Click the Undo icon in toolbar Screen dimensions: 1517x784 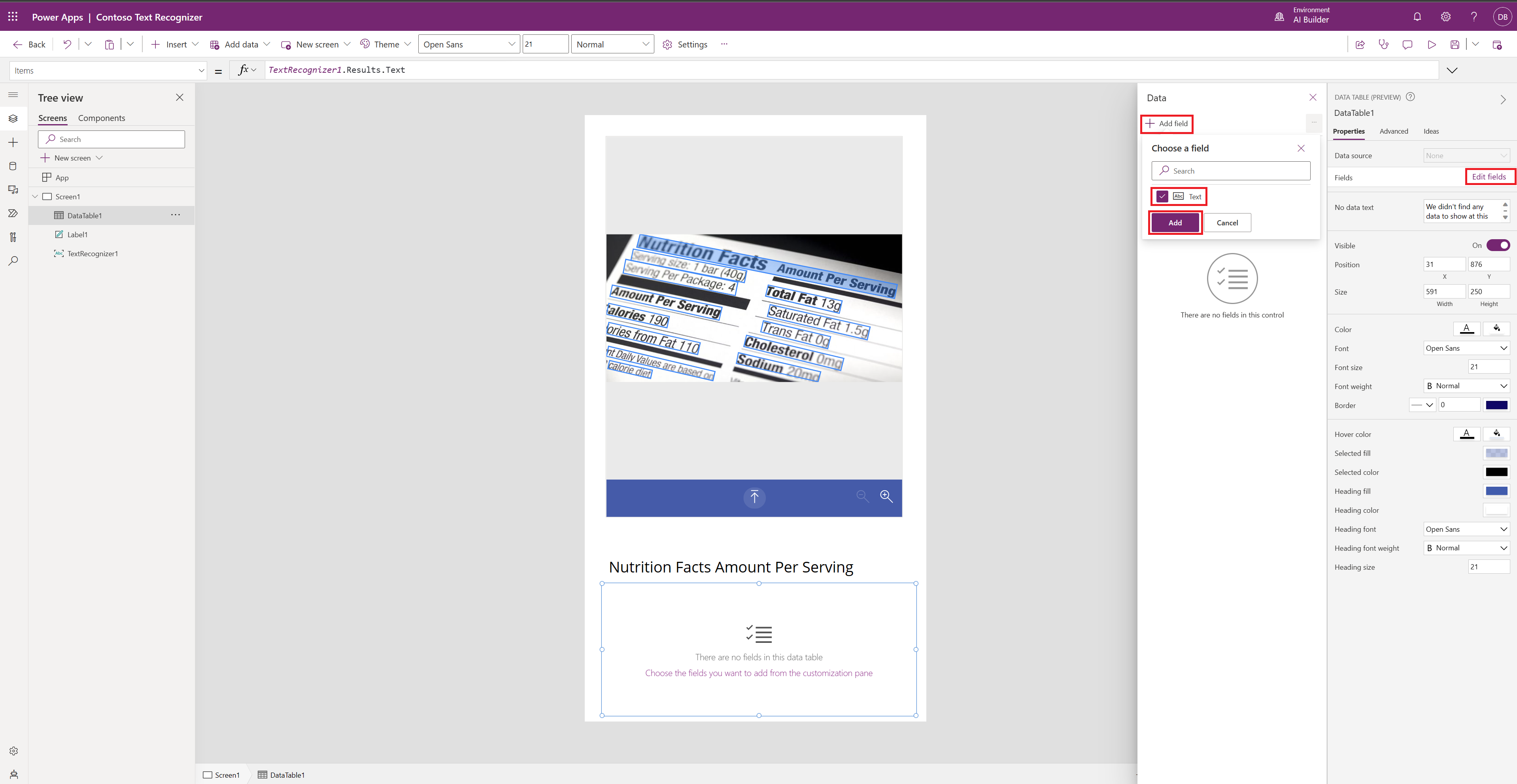coord(66,44)
